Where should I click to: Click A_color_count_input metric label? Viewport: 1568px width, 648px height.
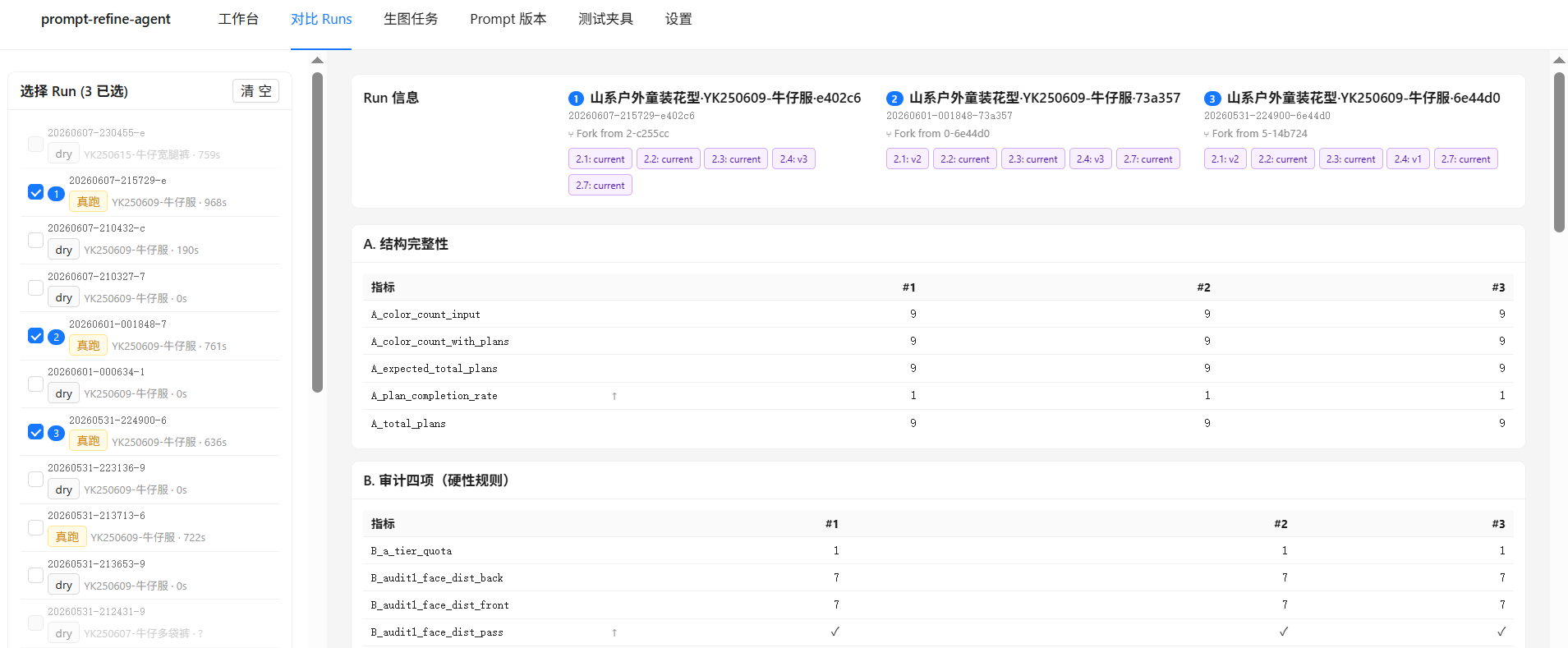click(425, 315)
